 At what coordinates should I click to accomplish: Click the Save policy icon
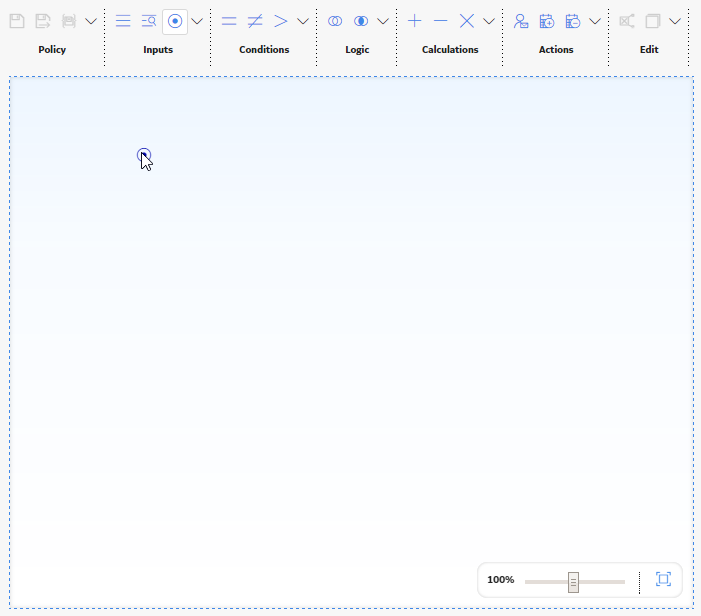click(x=17, y=21)
